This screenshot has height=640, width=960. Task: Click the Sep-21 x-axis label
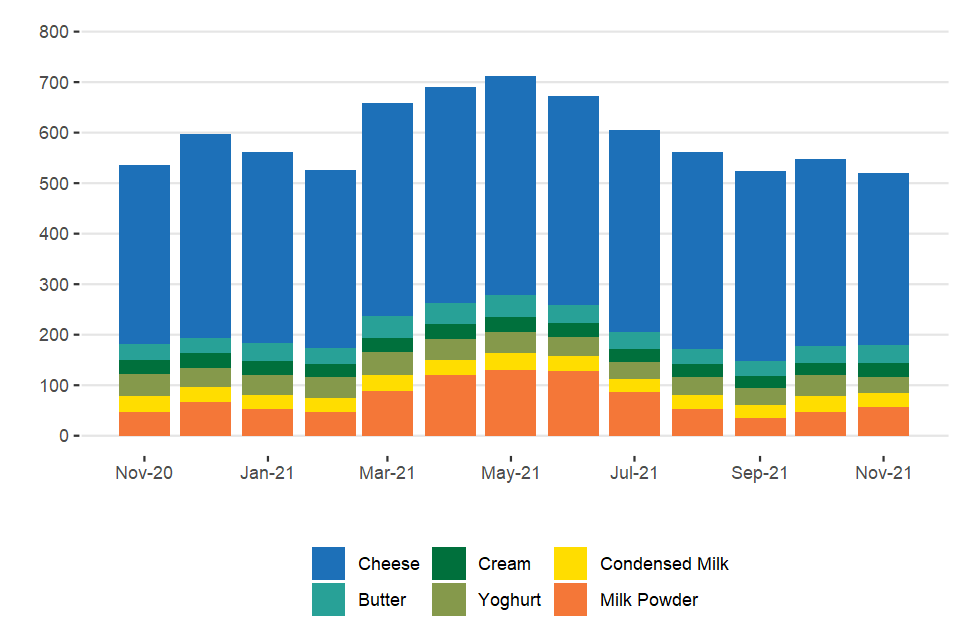click(x=759, y=473)
